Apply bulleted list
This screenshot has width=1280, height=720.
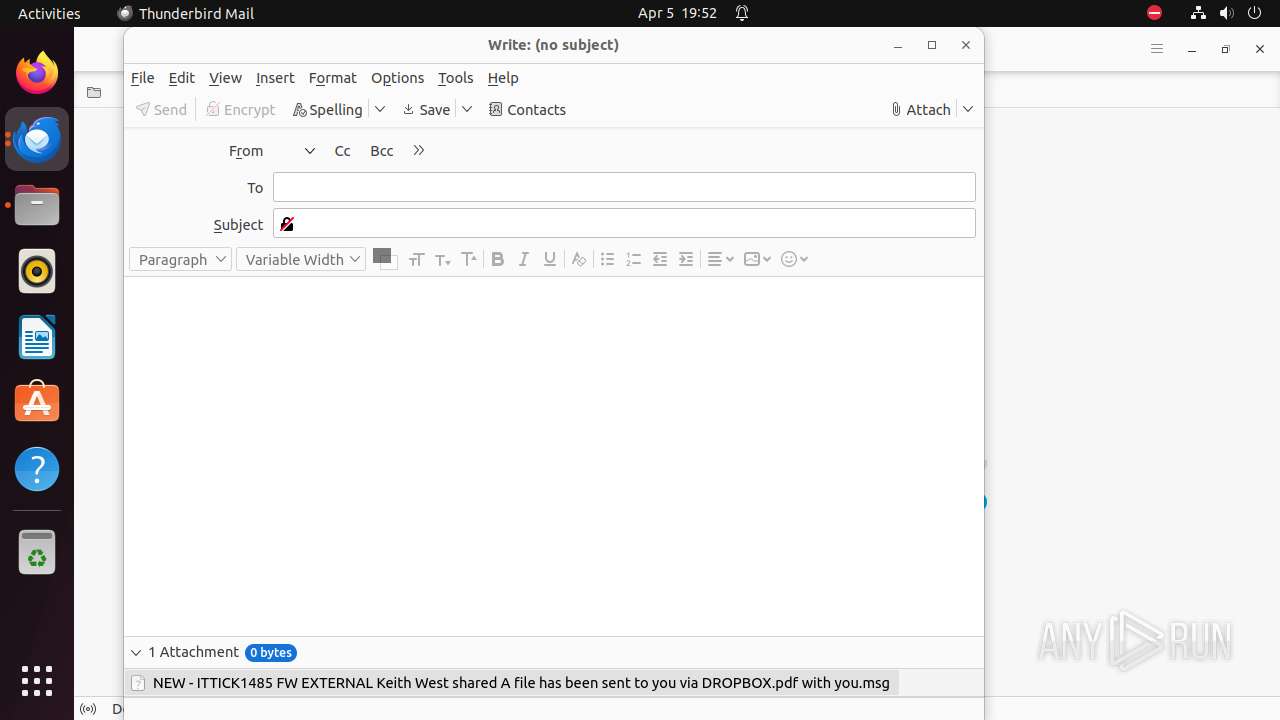(607, 259)
